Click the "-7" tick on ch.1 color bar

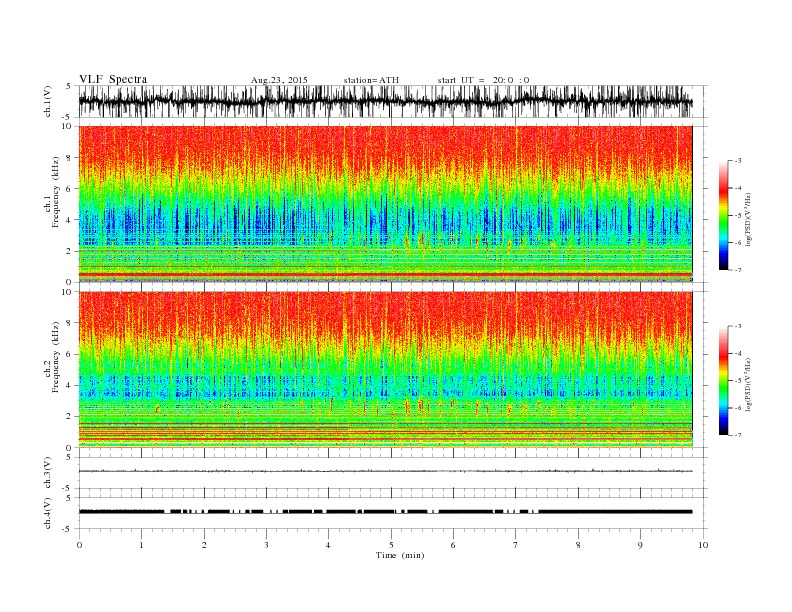pos(738,270)
